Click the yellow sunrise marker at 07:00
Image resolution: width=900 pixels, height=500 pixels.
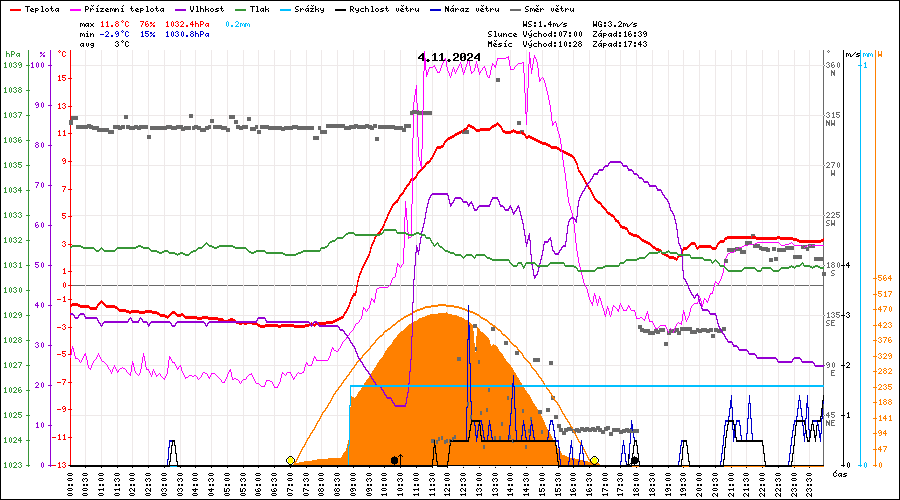pyautogui.click(x=290, y=460)
